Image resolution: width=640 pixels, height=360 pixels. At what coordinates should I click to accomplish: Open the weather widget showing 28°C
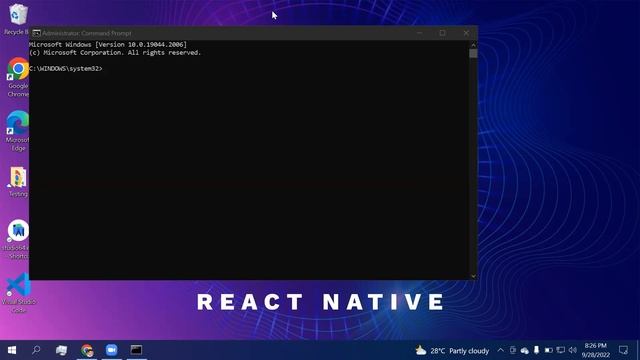point(452,350)
